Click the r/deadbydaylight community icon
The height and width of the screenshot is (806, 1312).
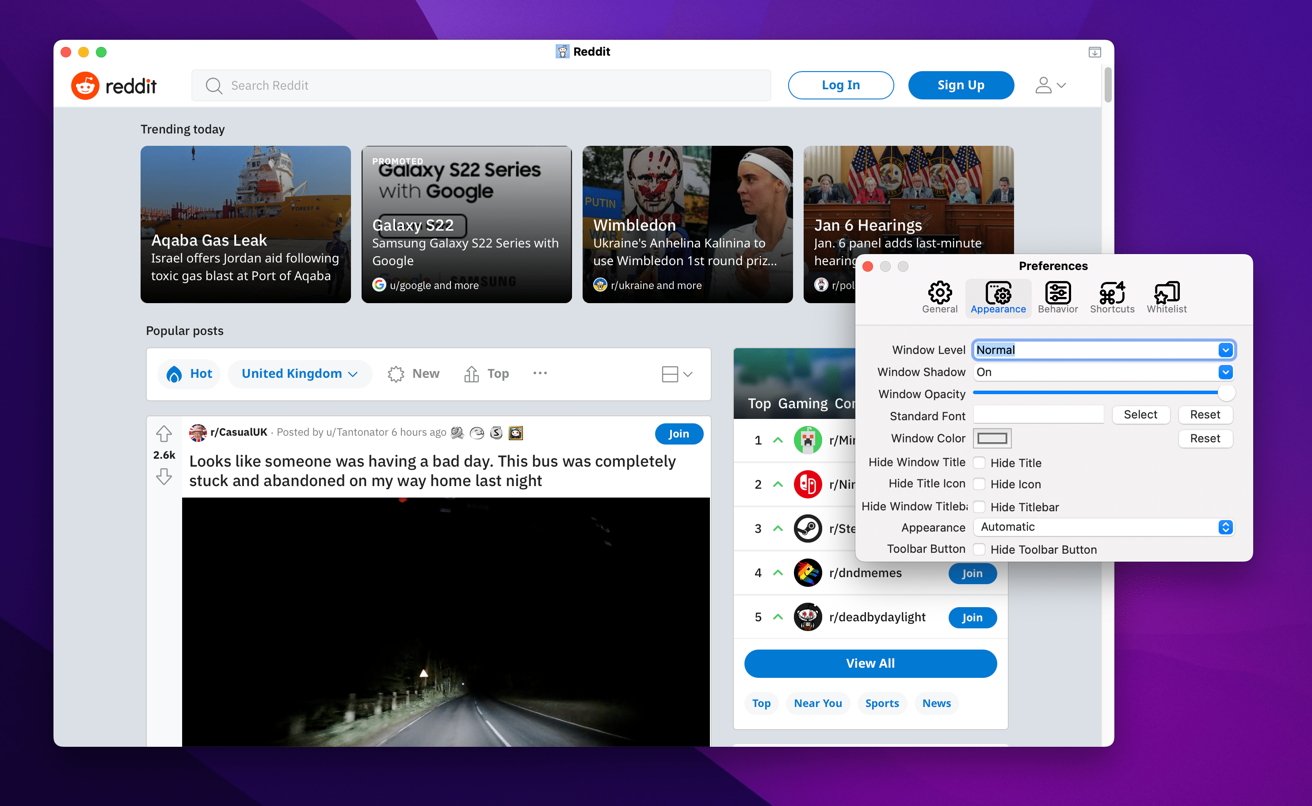tap(808, 617)
